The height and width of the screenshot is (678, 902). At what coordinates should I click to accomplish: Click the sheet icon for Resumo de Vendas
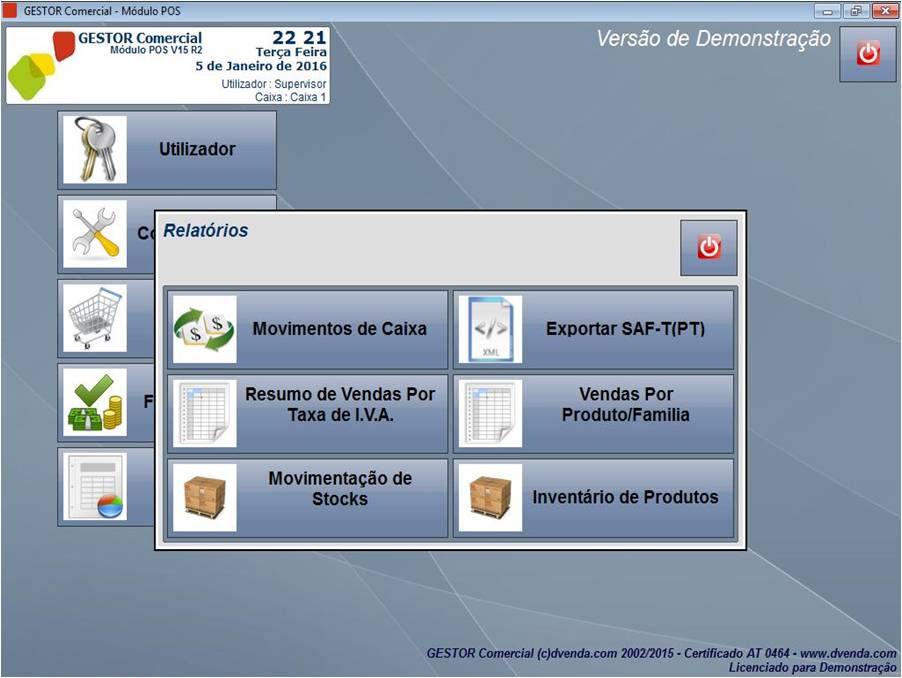204,413
